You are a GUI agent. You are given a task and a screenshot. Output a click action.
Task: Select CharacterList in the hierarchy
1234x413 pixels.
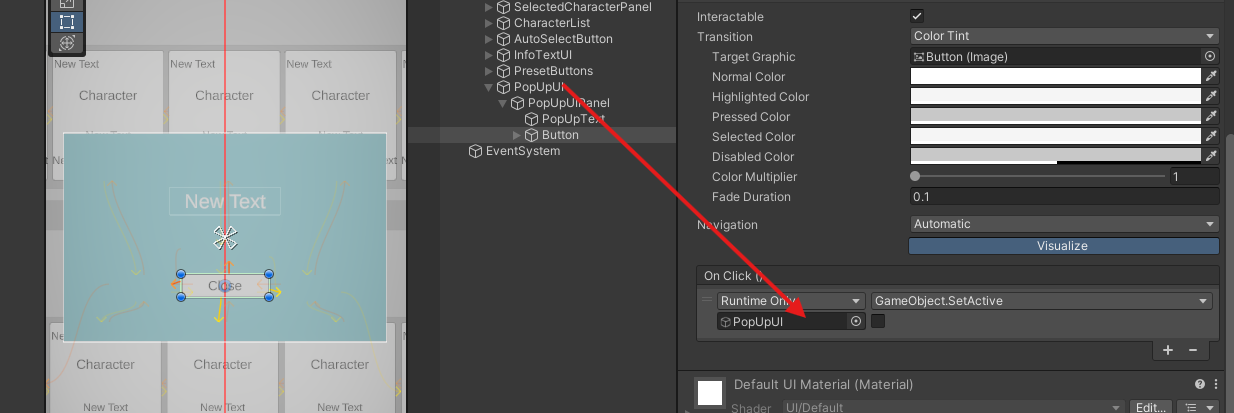[x=551, y=23]
